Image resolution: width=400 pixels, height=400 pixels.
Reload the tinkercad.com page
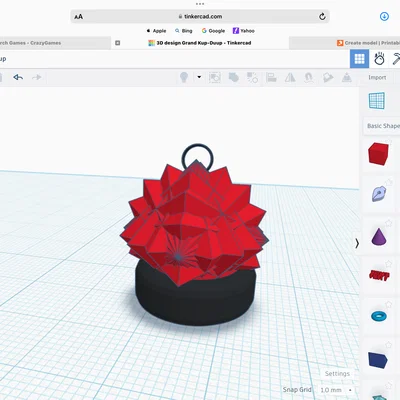click(x=322, y=16)
